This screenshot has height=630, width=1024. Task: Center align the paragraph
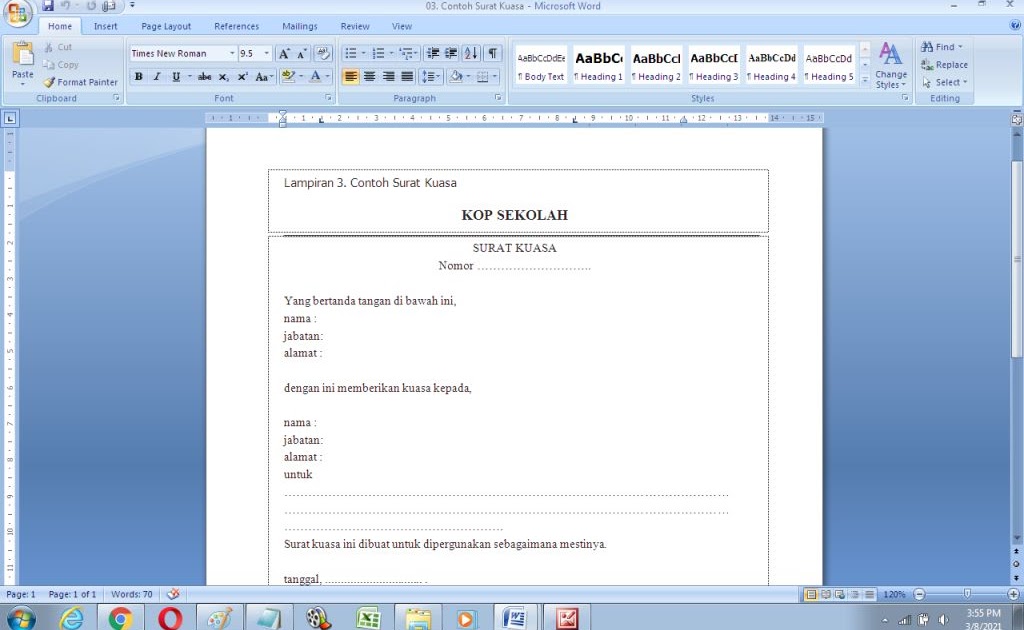[368, 75]
